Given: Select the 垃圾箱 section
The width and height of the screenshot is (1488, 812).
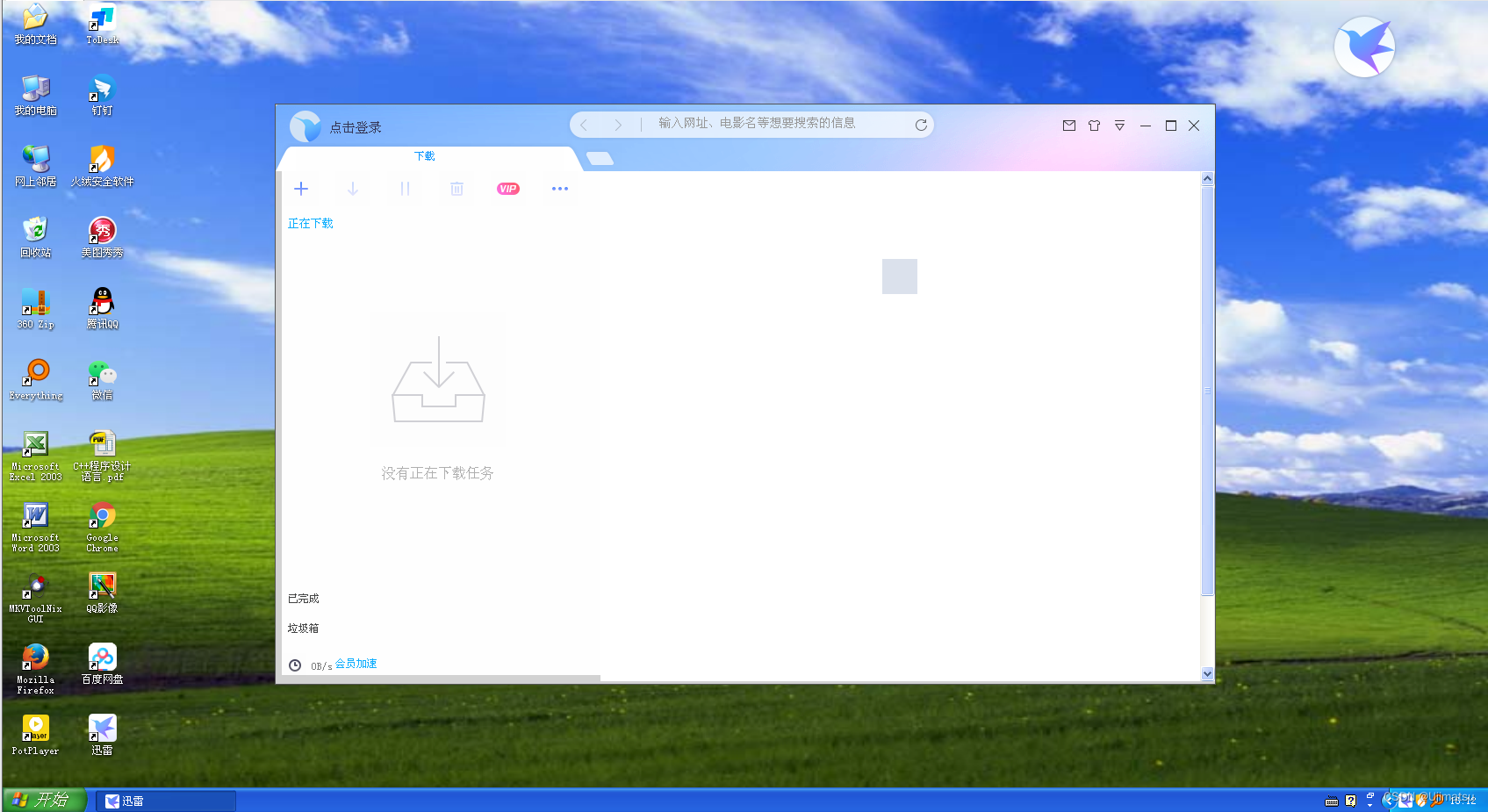Looking at the screenshot, I should pyautogui.click(x=304, y=629).
